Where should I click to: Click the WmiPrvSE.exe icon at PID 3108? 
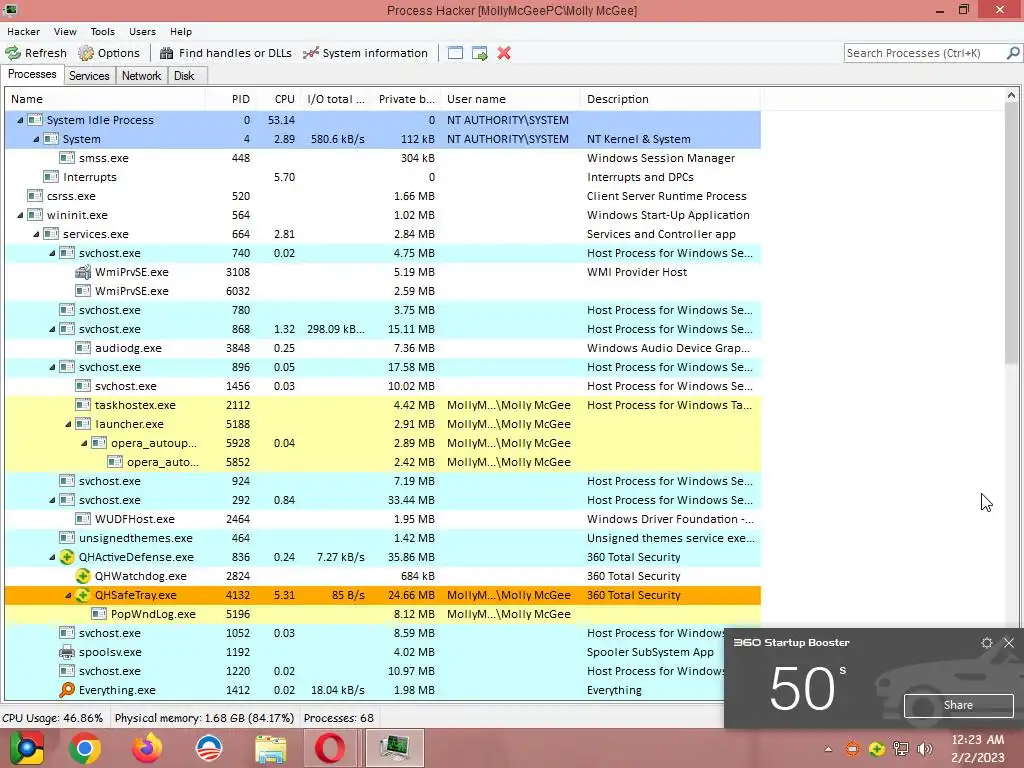(83, 272)
